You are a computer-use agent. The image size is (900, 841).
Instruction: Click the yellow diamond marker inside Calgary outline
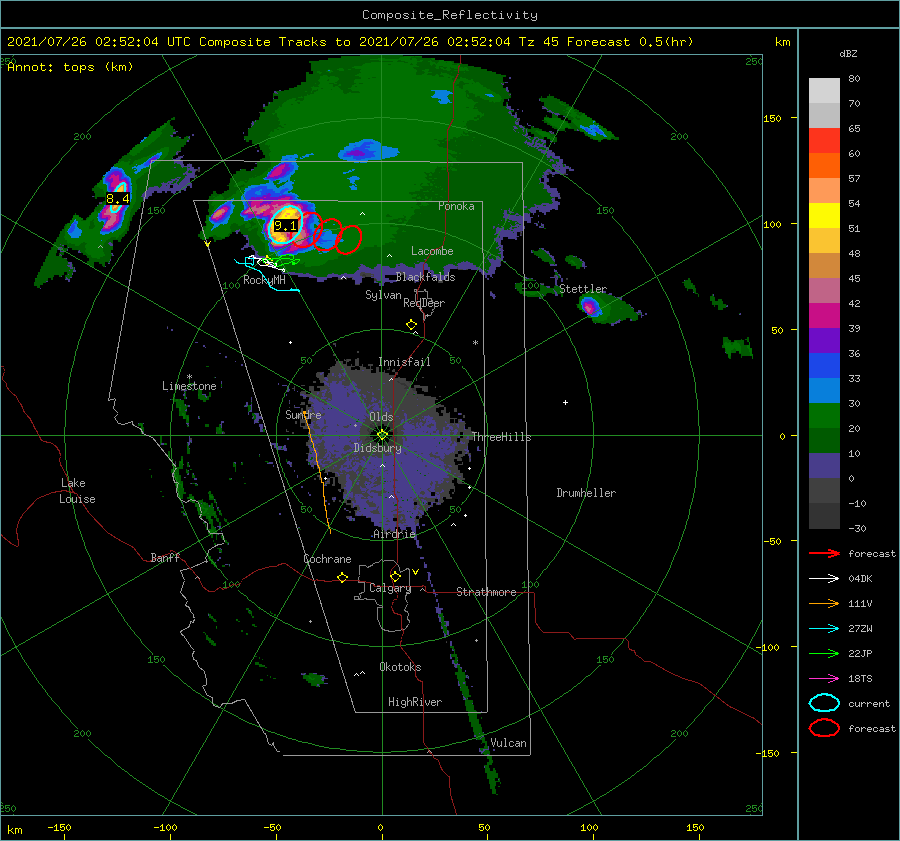pyautogui.click(x=395, y=576)
